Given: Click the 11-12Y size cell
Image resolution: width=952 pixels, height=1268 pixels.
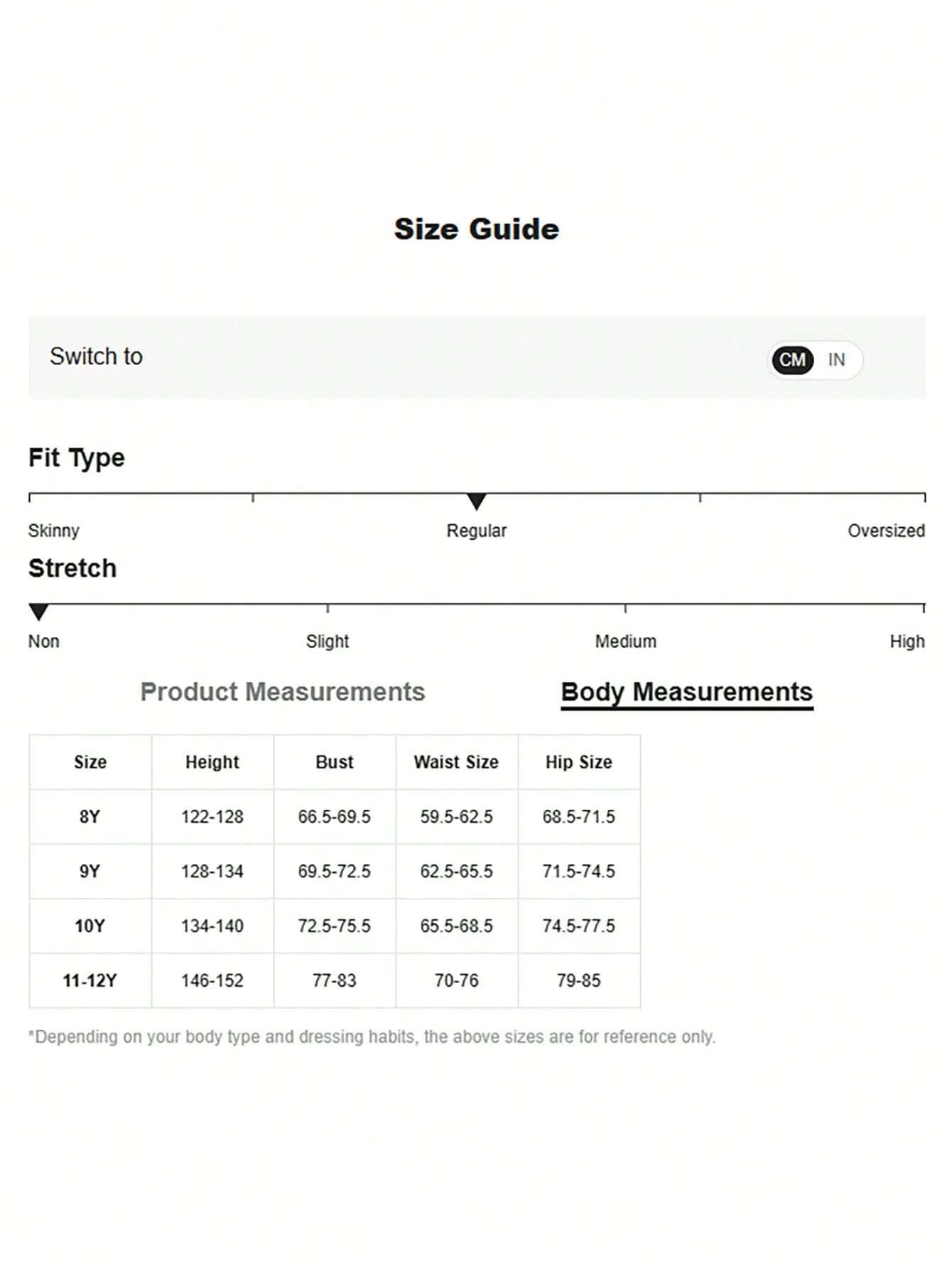Looking at the screenshot, I should click(x=90, y=981).
